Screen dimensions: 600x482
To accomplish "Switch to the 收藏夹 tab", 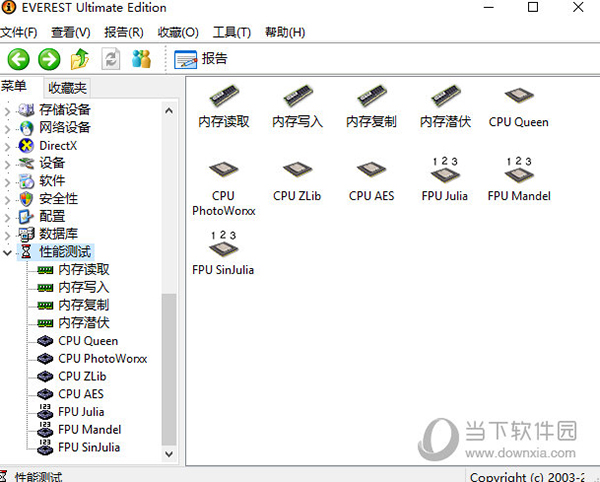I will coord(67,88).
